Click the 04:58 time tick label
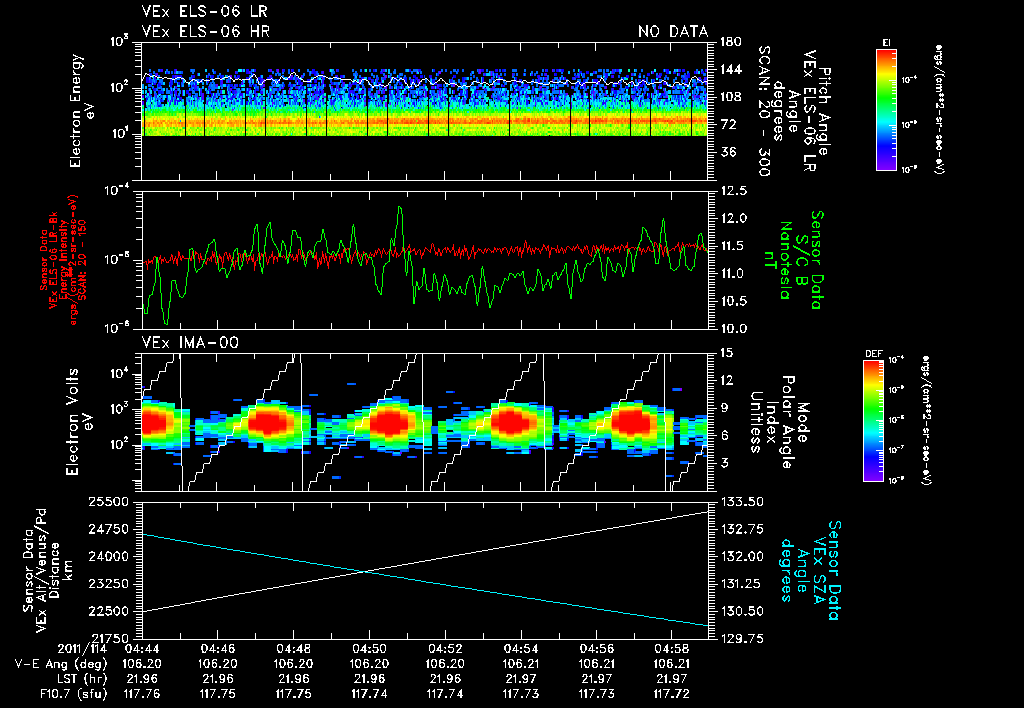 672,649
